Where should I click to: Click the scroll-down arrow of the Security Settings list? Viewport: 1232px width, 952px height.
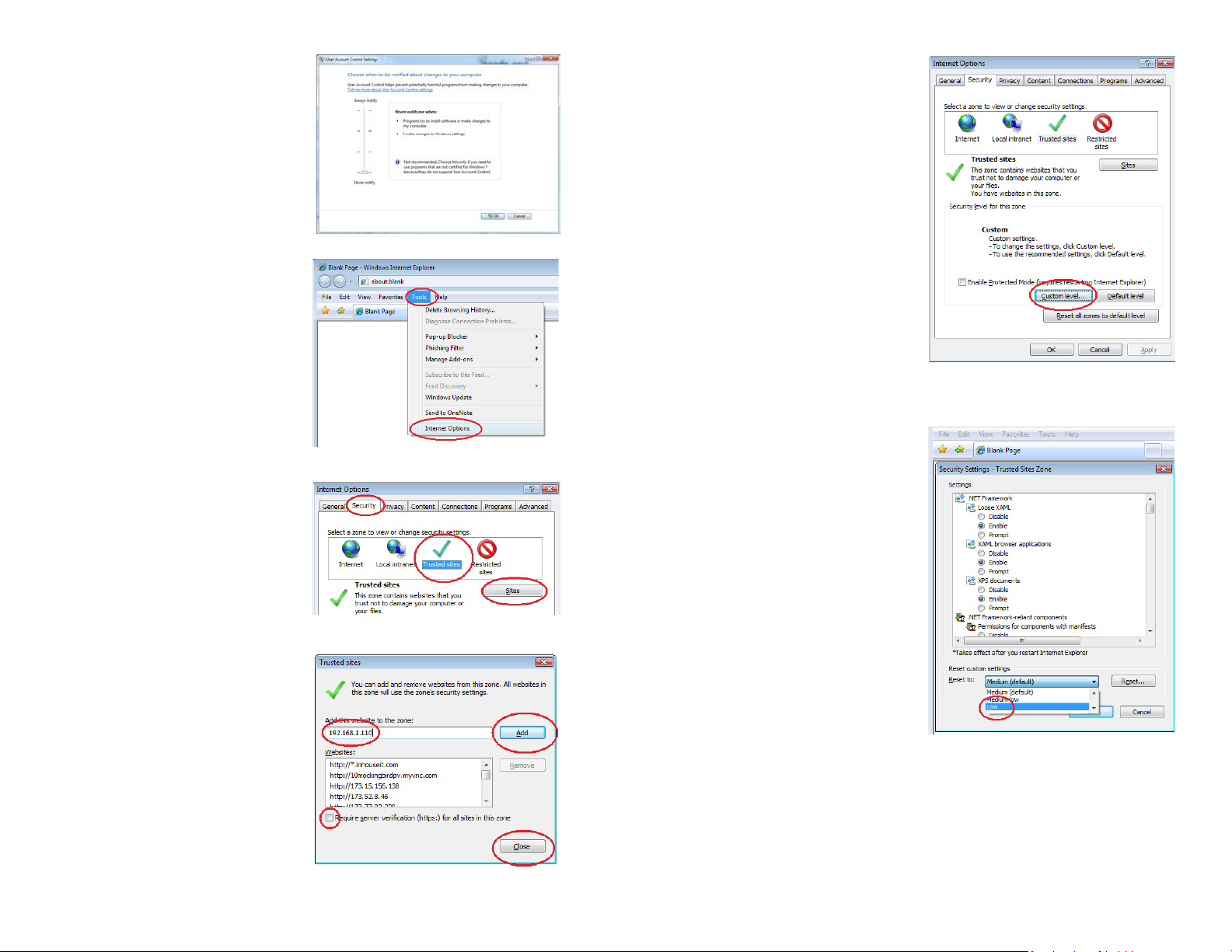(x=1150, y=631)
